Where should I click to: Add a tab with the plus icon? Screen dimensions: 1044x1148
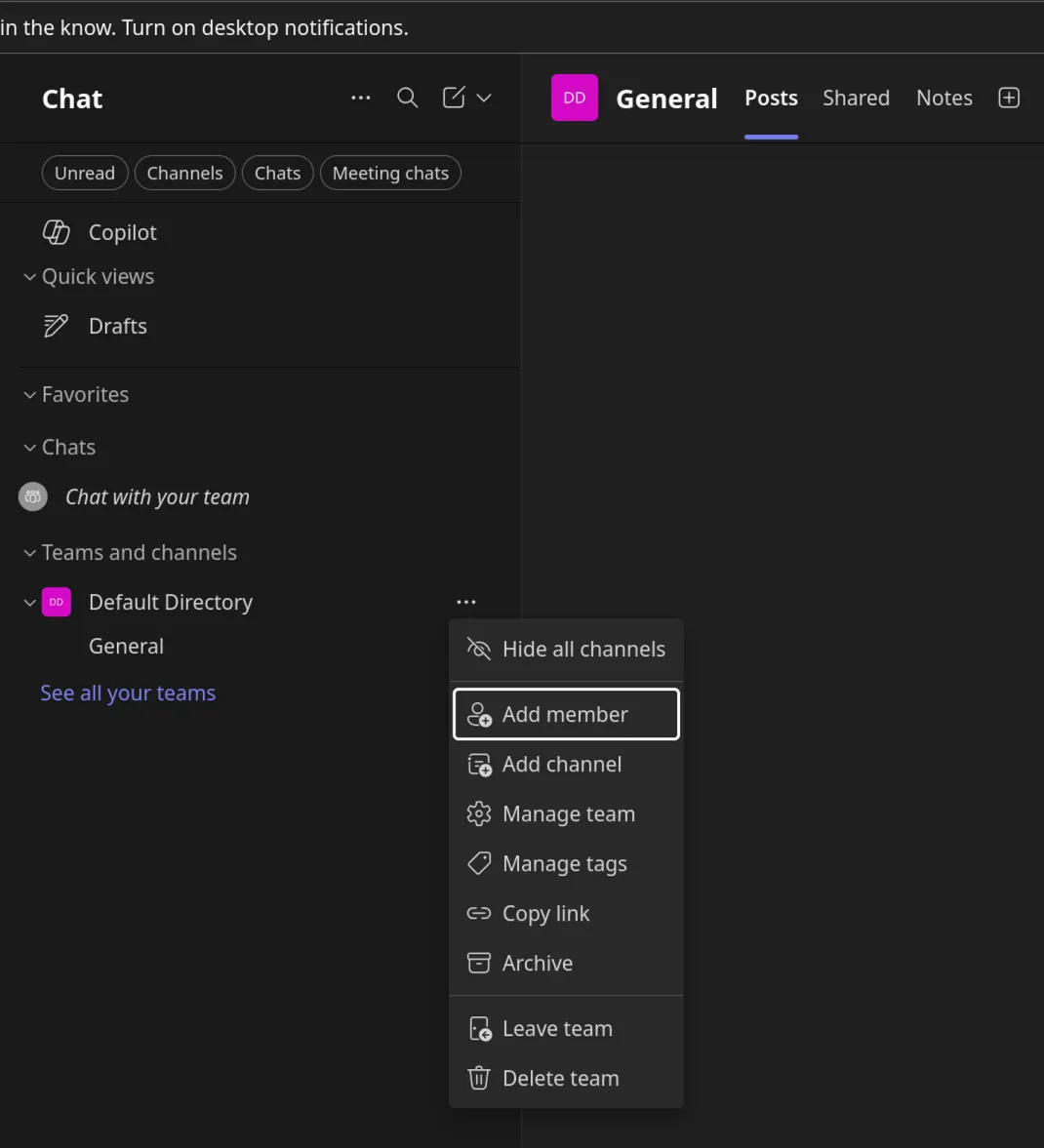point(1009,98)
